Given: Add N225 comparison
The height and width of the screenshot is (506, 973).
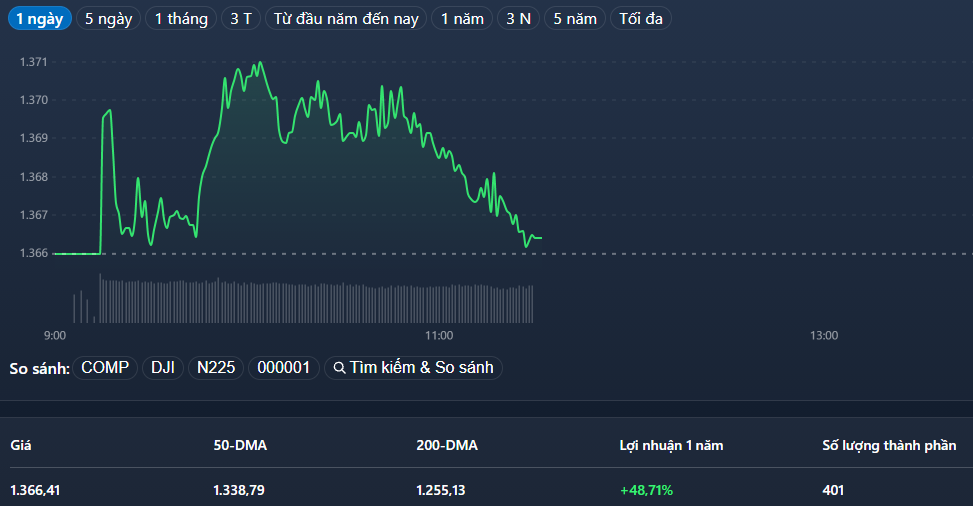Looking at the screenshot, I should click(216, 368).
